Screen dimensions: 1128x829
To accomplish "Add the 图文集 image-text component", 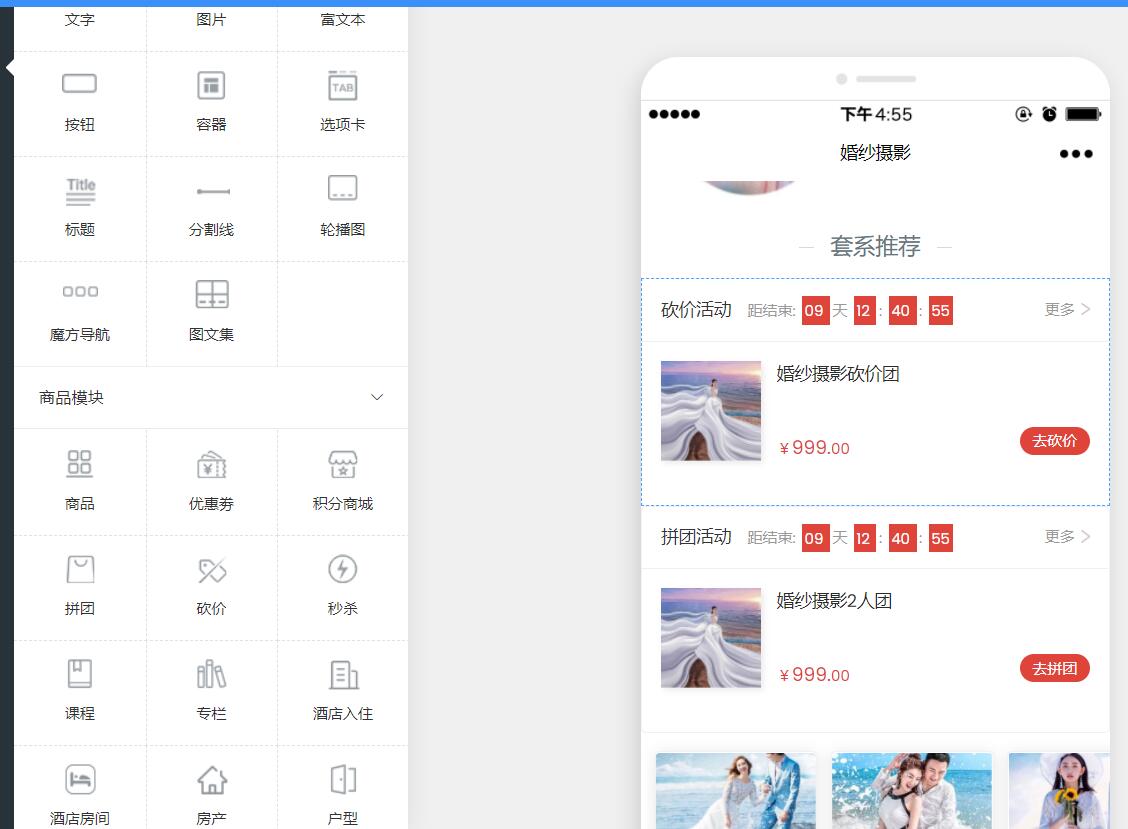I will click(x=212, y=313).
